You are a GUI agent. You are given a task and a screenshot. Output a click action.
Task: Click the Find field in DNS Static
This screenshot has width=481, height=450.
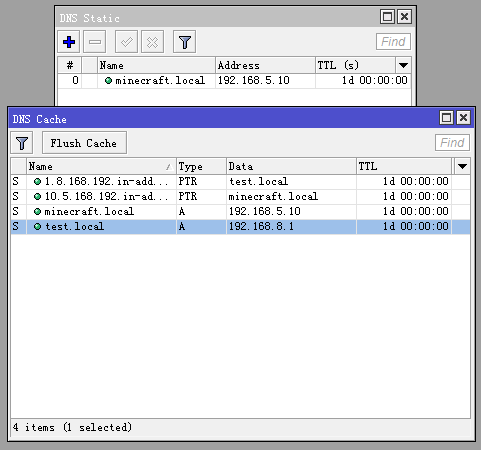click(393, 42)
